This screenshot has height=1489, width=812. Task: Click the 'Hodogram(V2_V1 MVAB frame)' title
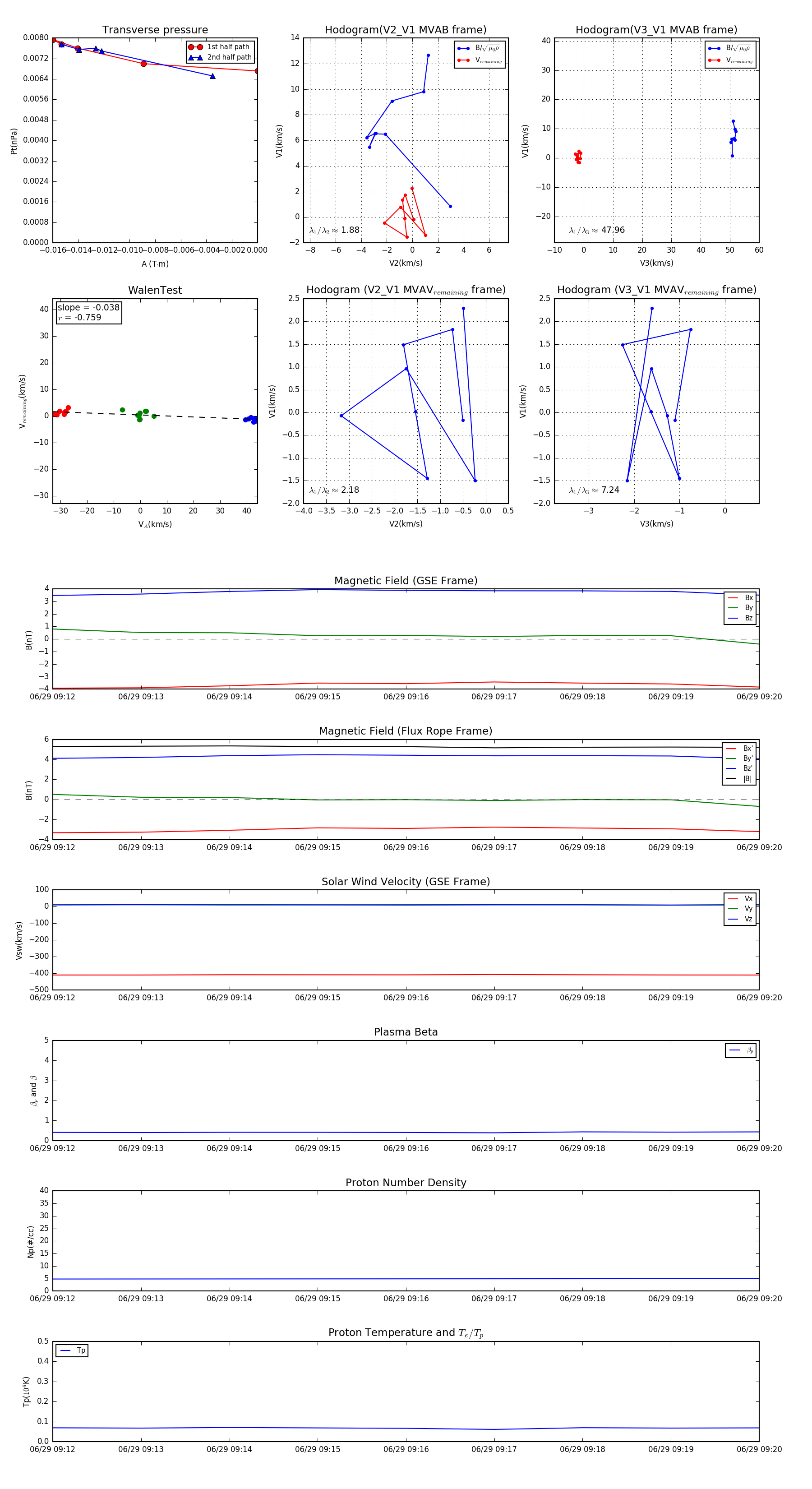click(x=406, y=30)
